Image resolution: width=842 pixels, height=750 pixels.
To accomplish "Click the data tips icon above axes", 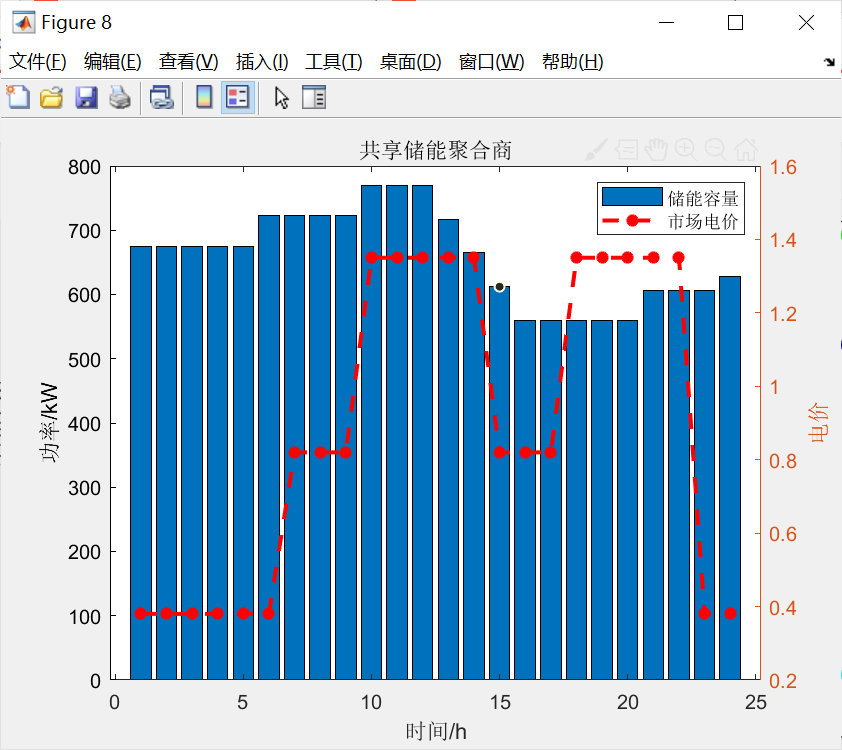I will (x=626, y=150).
